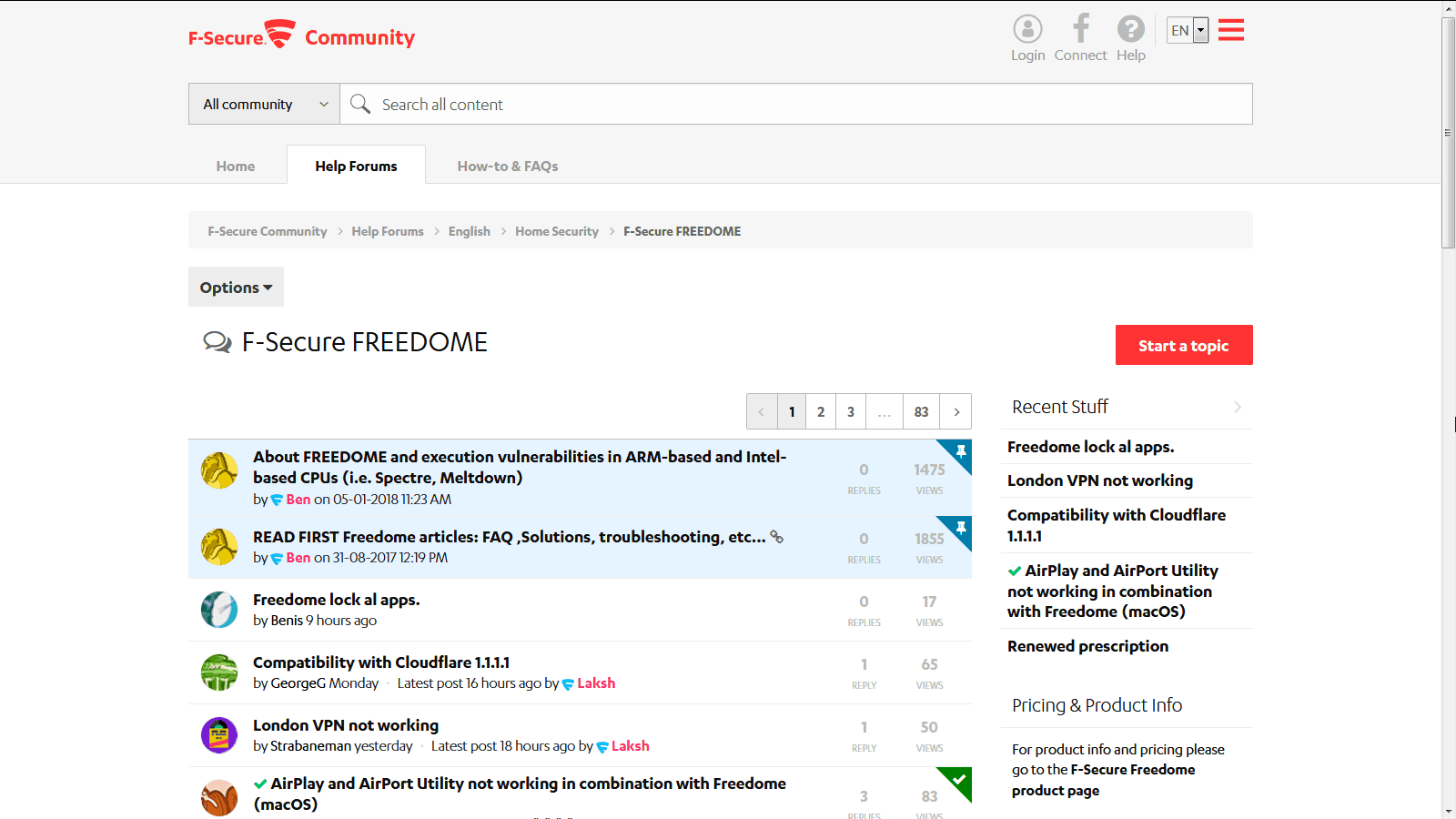Screen dimensions: 1456x819
Task: Go to F-Secure Community breadcrumb
Action: (x=268, y=231)
